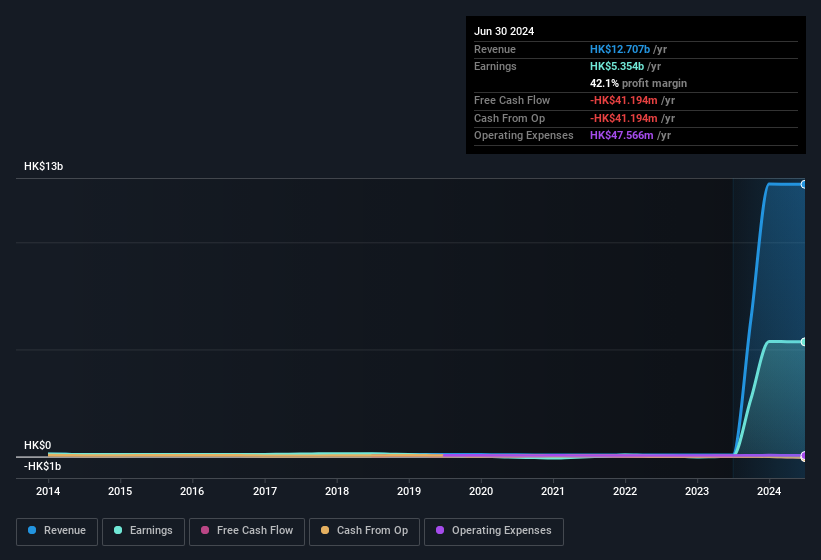Screen dimensions: 821x560
Task: Click the Operating Expenses tooltip row label
Action: (x=524, y=136)
